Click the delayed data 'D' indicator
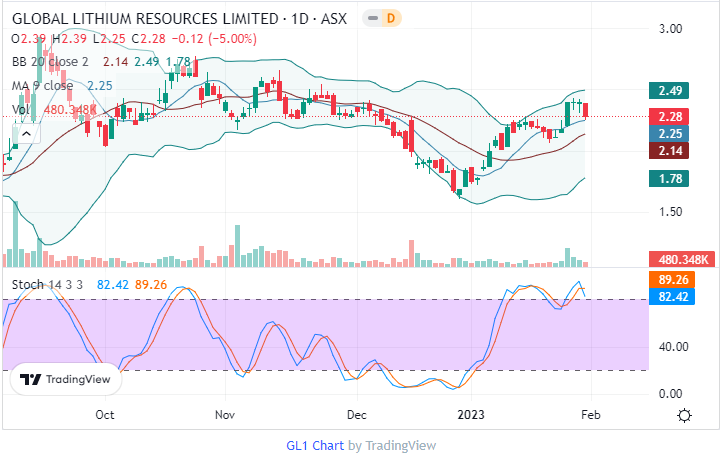The image size is (724, 456). click(391, 19)
